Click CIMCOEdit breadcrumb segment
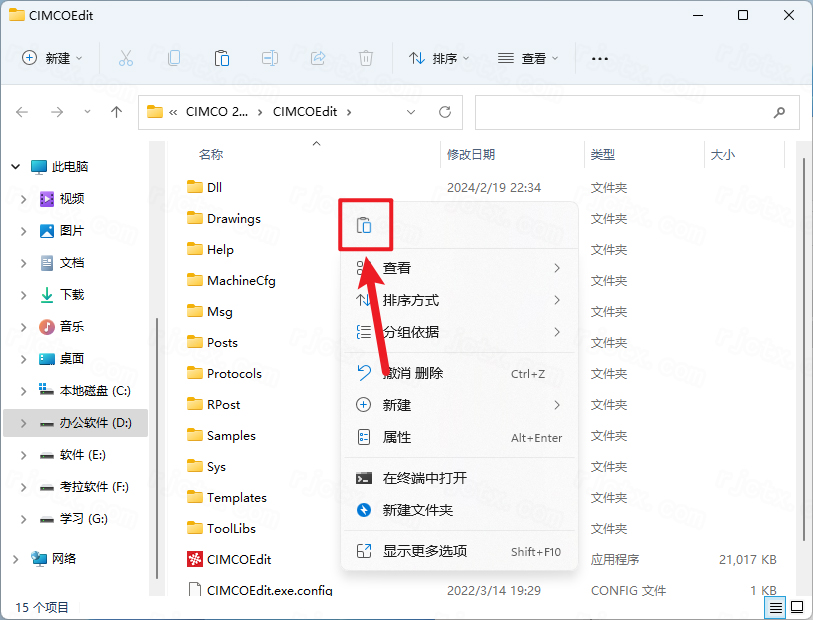Screen dimensions: 813x620 click(x=305, y=112)
